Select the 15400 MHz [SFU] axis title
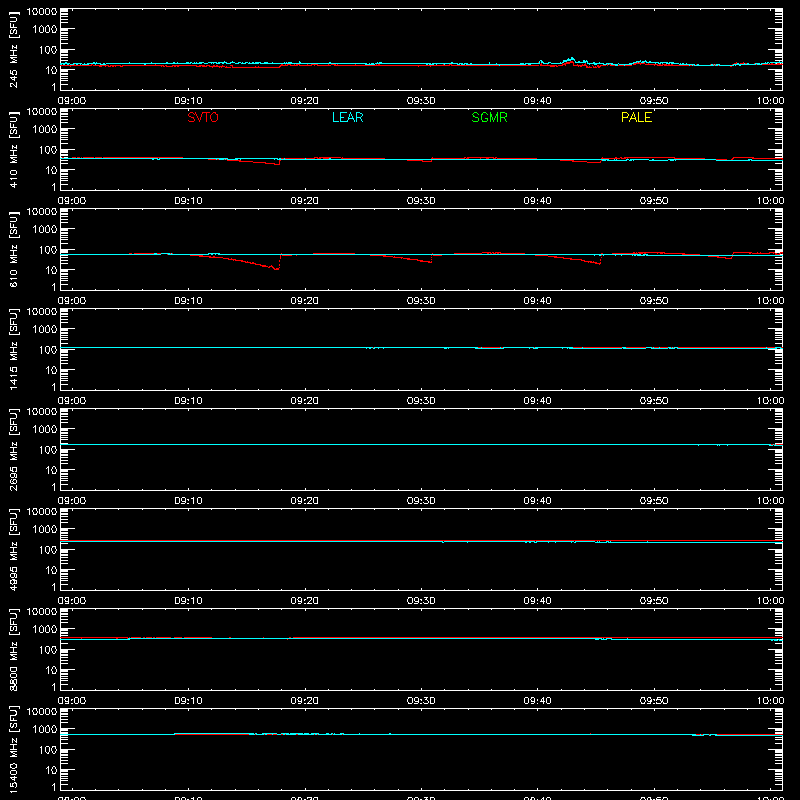The width and height of the screenshot is (800, 800). click(x=13, y=749)
